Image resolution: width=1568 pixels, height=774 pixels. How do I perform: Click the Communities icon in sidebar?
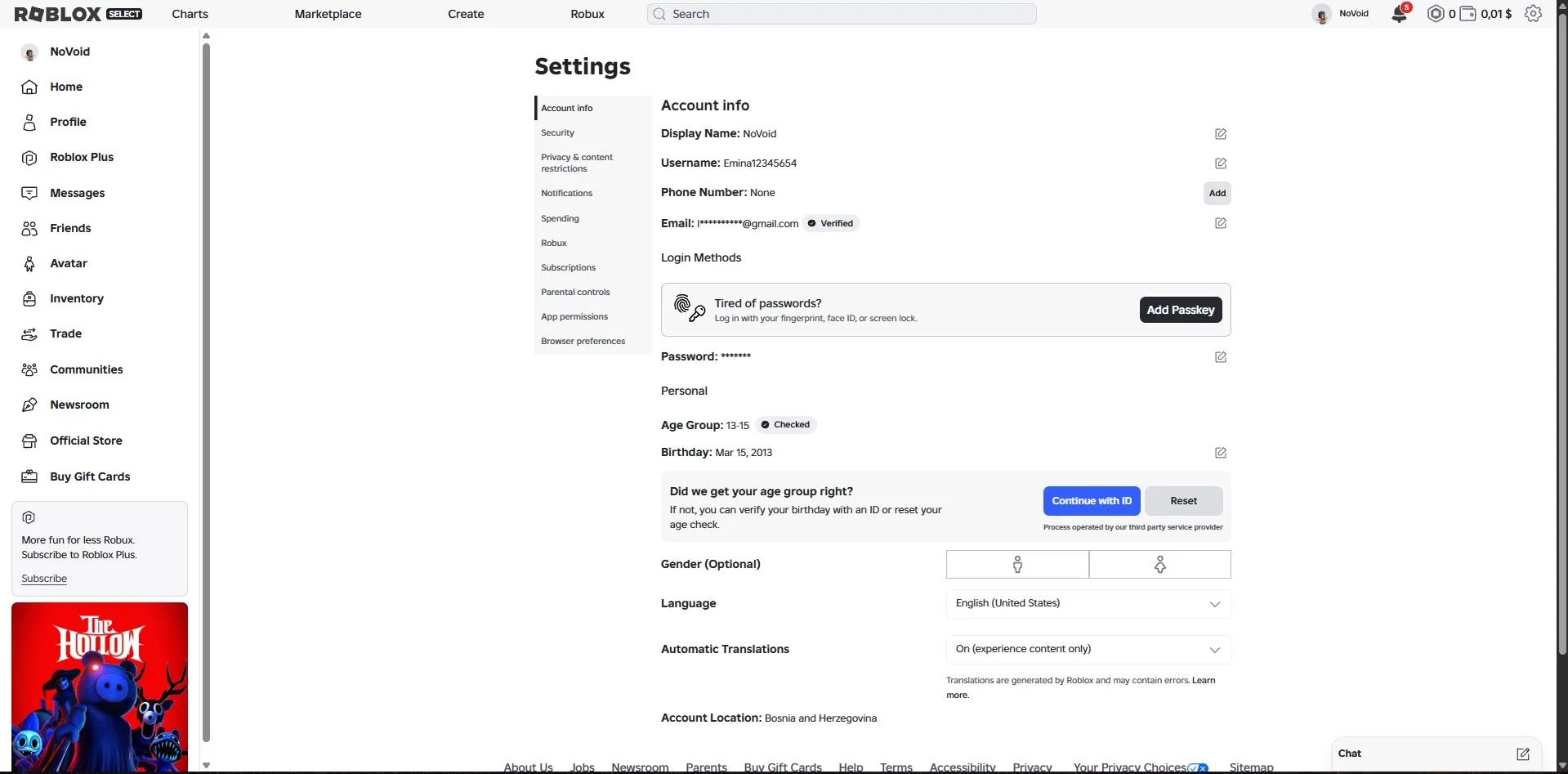point(29,369)
